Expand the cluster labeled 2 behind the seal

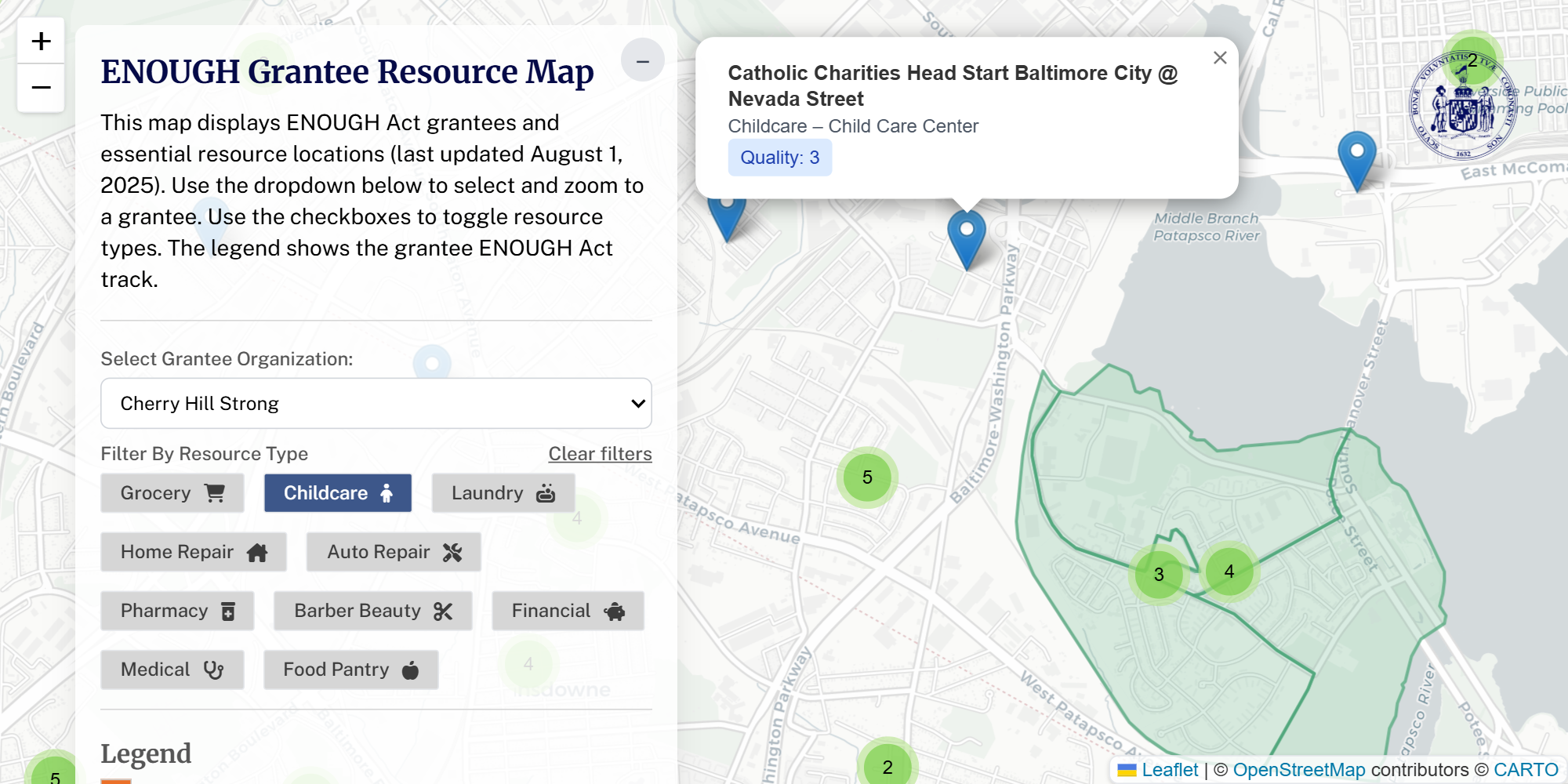coord(1472,60)
